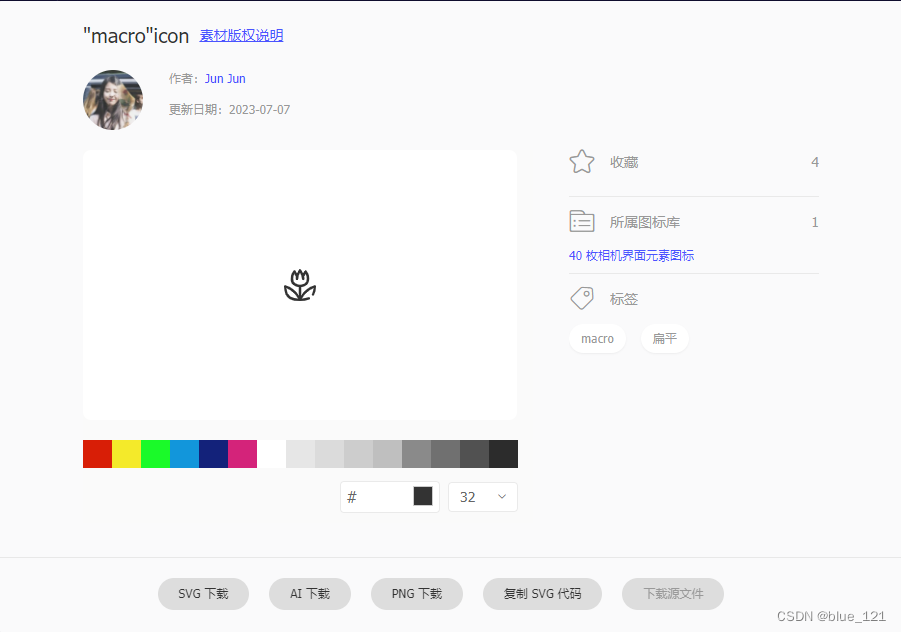
Task: Toggle favorite by clicking 收藏
Action: (x=623, y=162)
